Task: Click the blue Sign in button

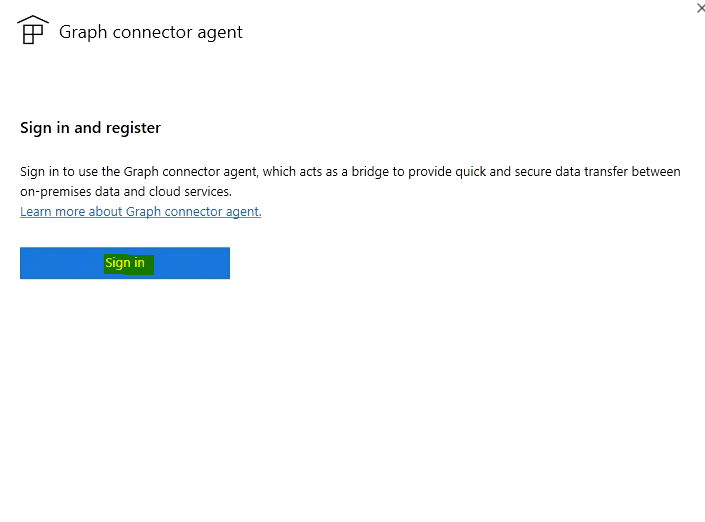Action: tap(125, 263)
